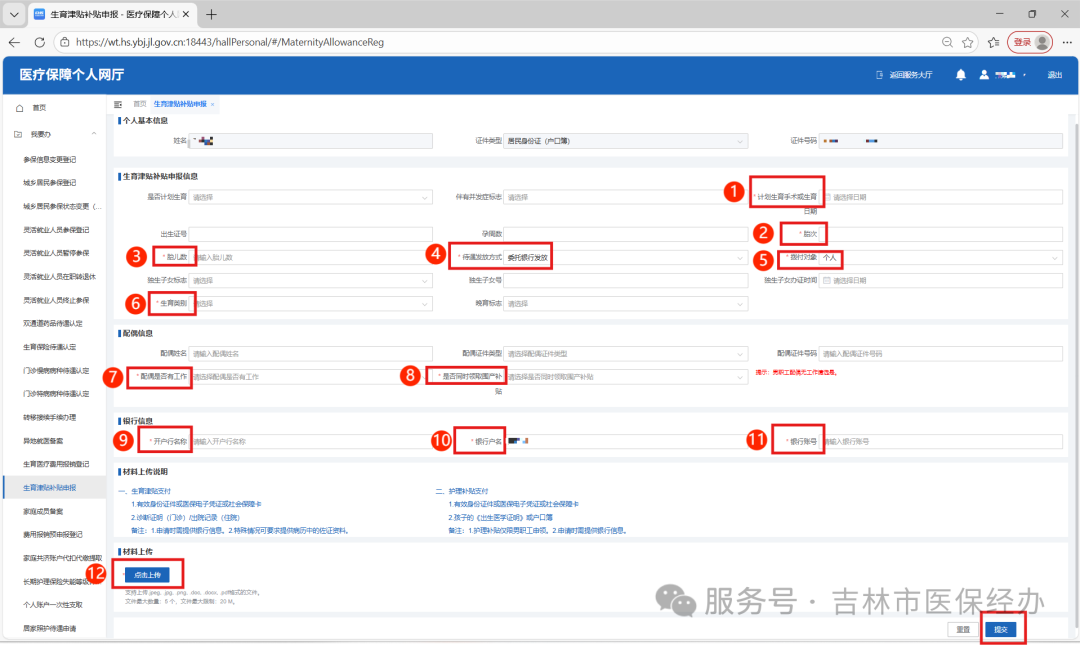
Task: Open the 拨付对象 dropdown
Action: [x=941, y=258]
